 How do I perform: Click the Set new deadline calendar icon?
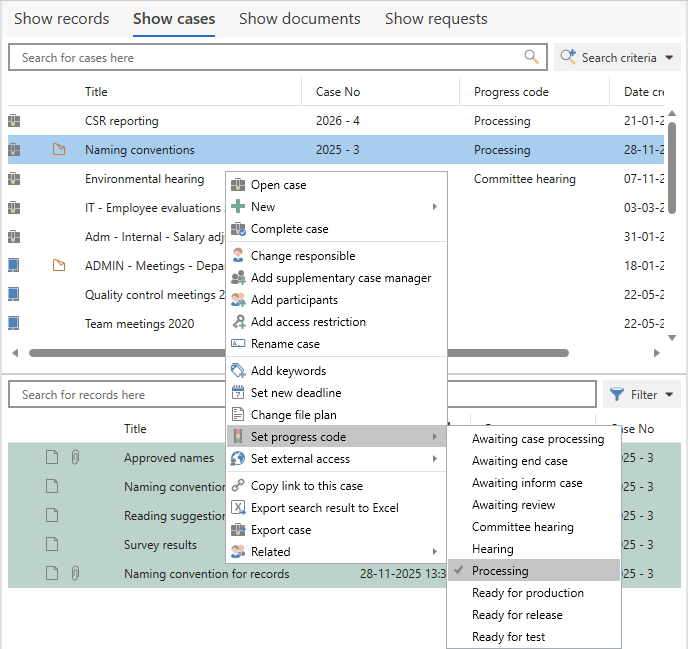pos(238,393)
